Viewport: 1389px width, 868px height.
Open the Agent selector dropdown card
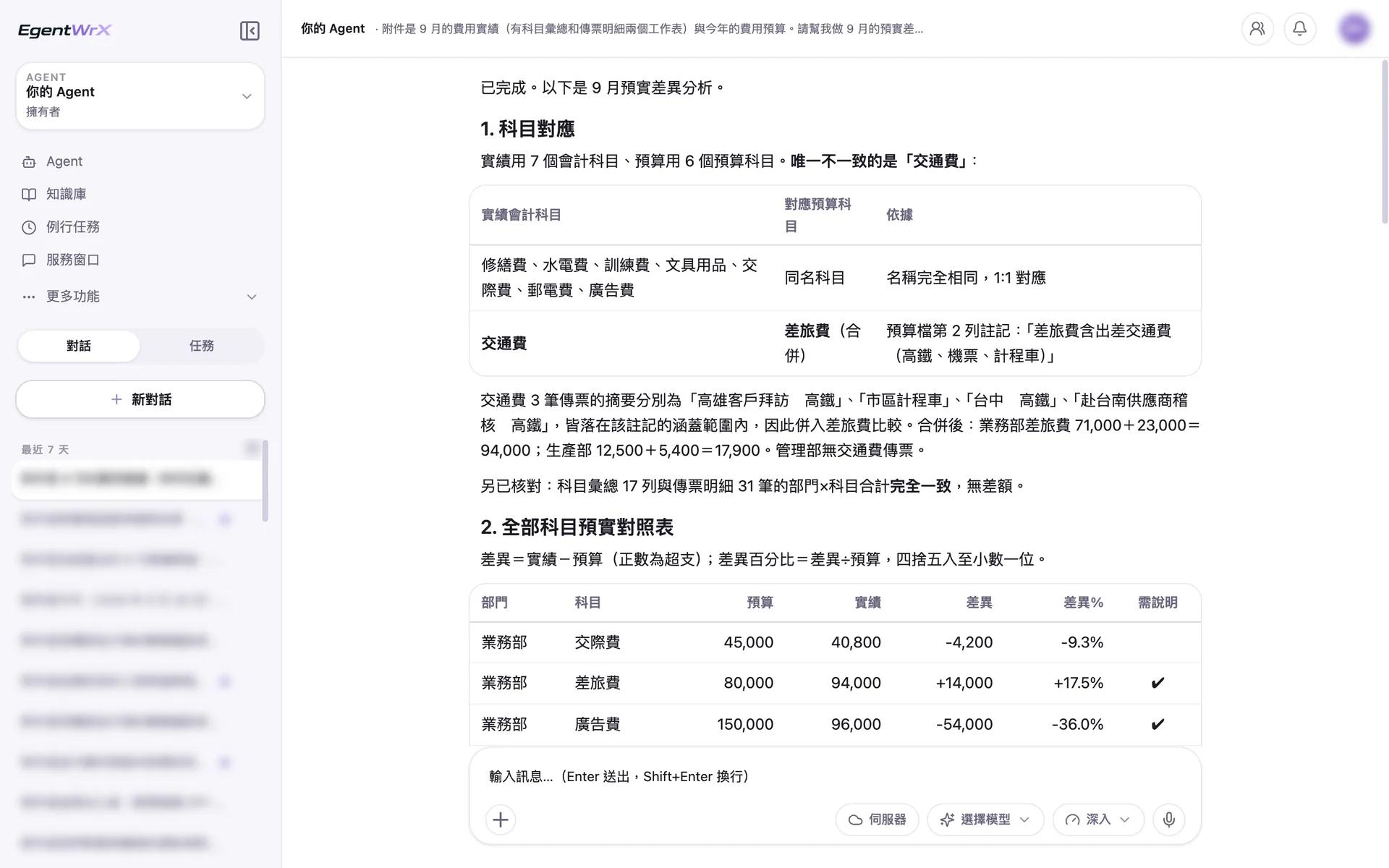point(140,95)
